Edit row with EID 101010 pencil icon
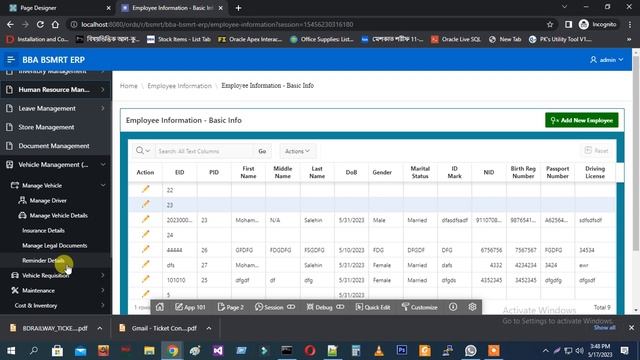The width and height of the screenshot is (640, 360). (145, 279)
